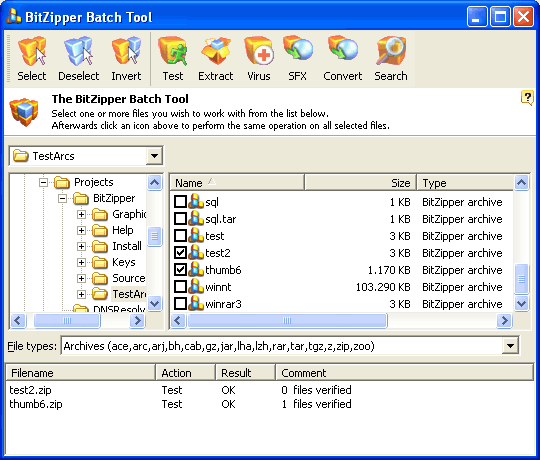Click the Extract box icon
The height and width of the screenshot is (460, 540).
pyautogui.click(x=216, y=51)
